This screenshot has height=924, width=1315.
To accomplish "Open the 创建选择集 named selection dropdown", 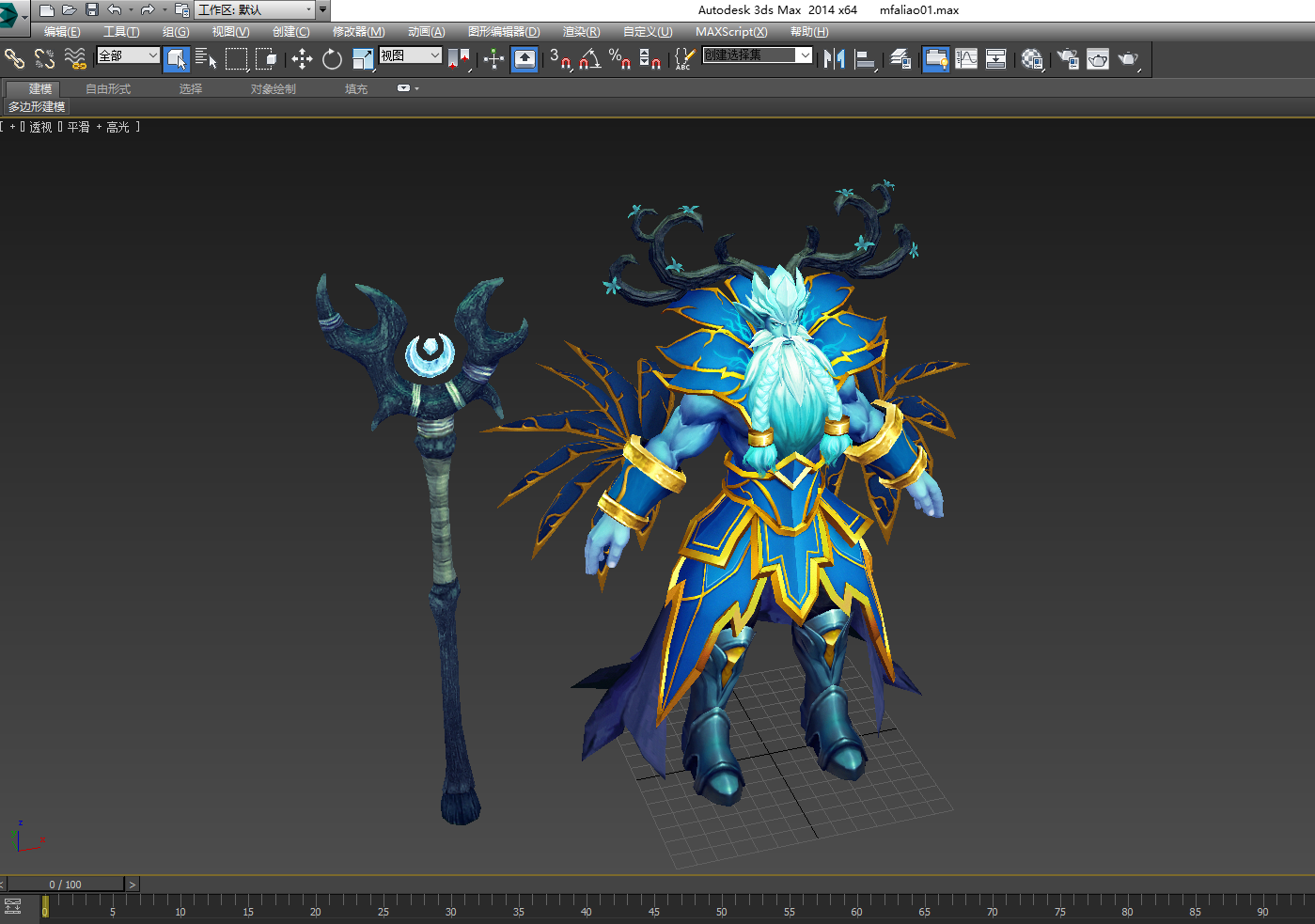I will pos(757,55).
